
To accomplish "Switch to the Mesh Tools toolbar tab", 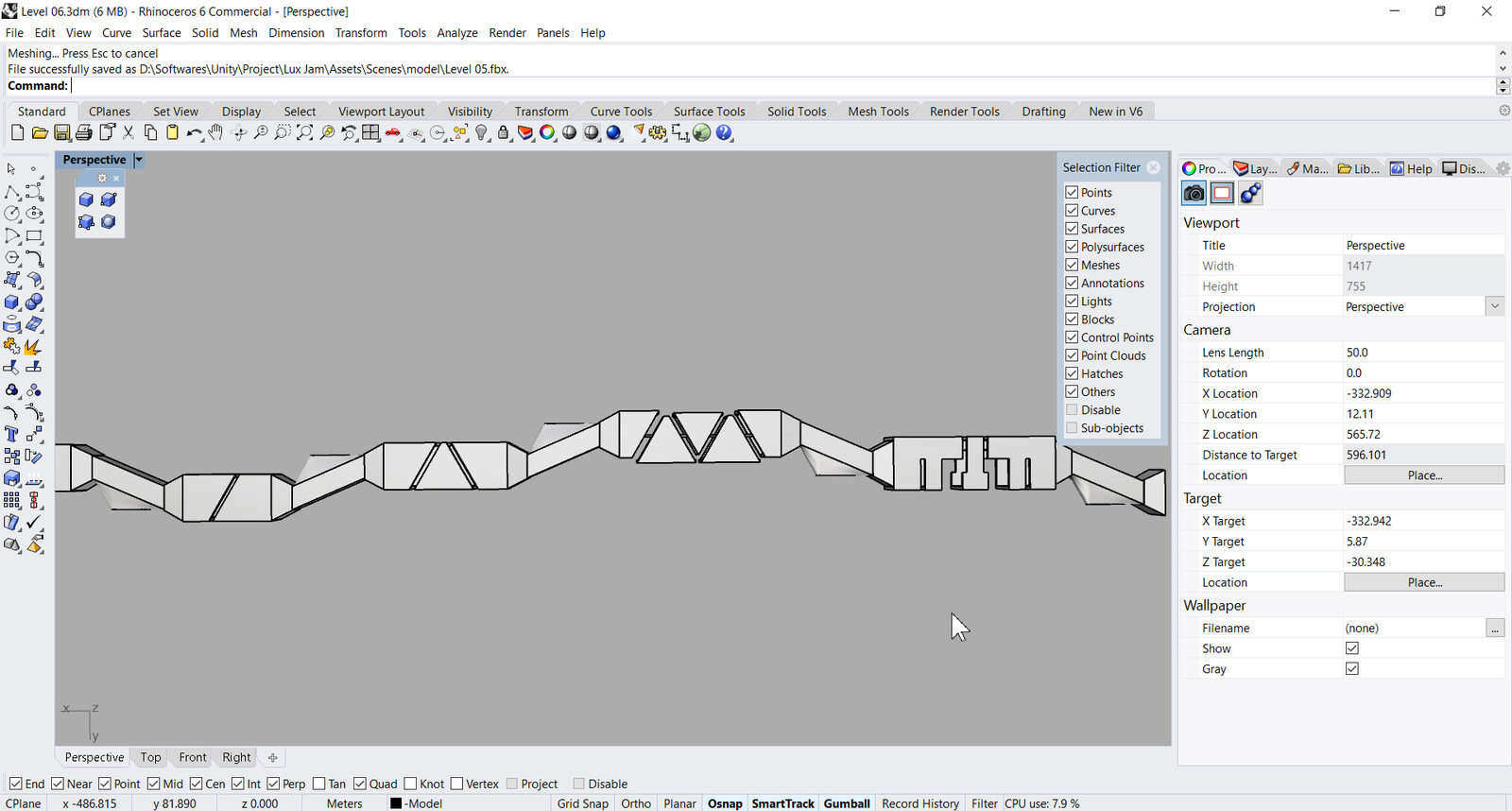I will (x=878, y=112).
